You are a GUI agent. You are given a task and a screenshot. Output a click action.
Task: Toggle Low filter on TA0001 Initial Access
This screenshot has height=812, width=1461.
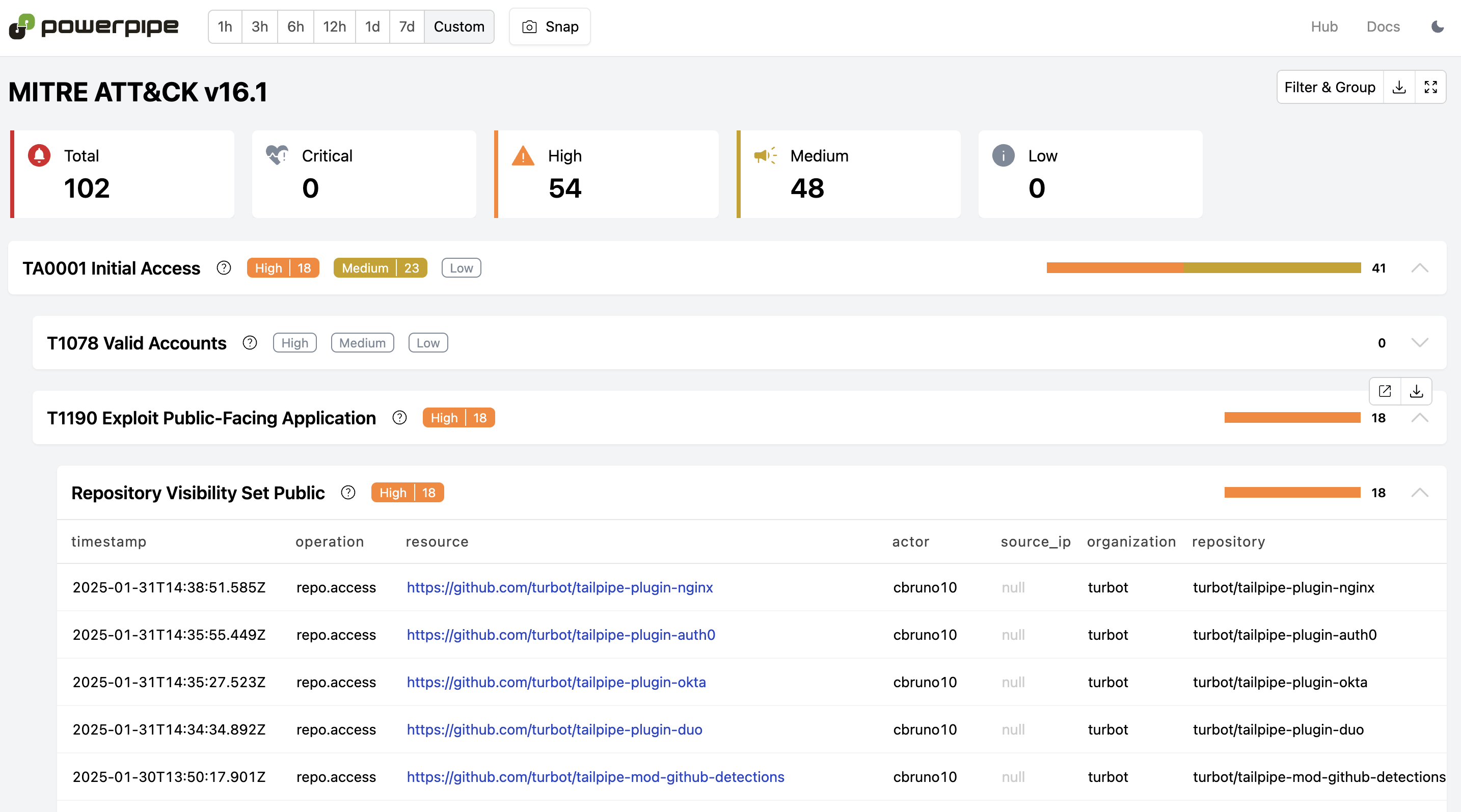click(461, 267)
